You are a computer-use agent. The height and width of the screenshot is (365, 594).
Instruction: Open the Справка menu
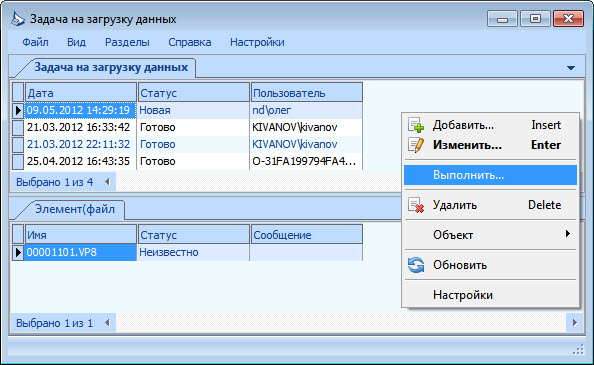pyautogui.click(x=189, y=42)
